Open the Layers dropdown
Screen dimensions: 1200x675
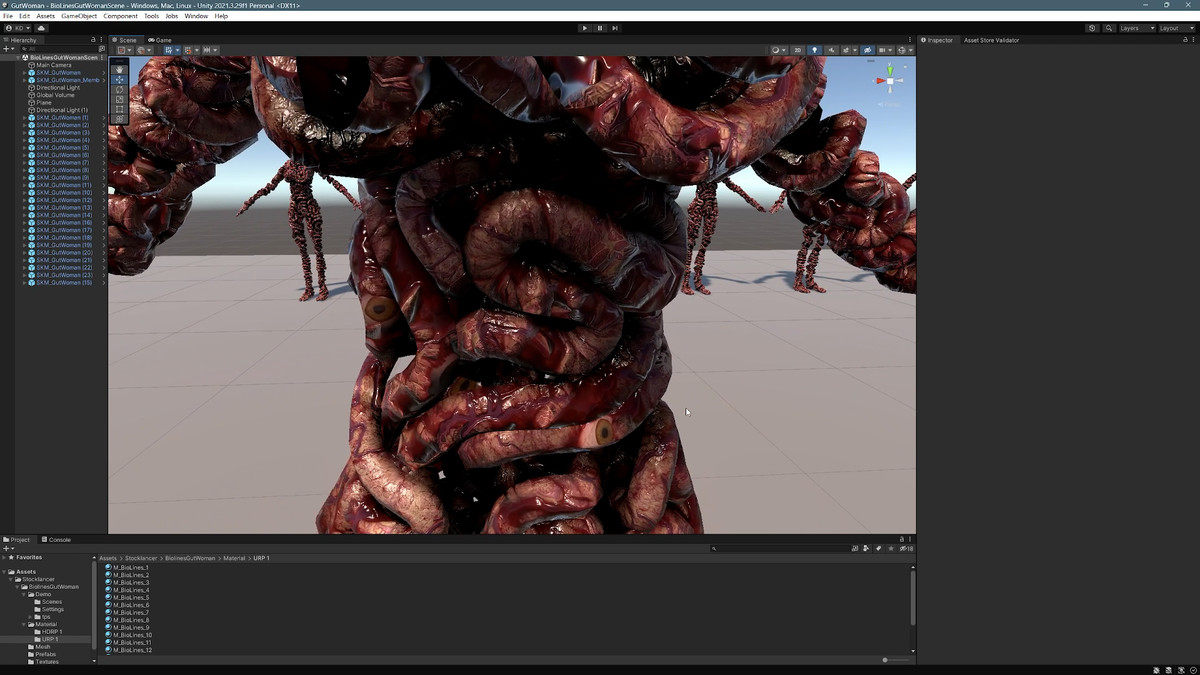[1136, 28]
